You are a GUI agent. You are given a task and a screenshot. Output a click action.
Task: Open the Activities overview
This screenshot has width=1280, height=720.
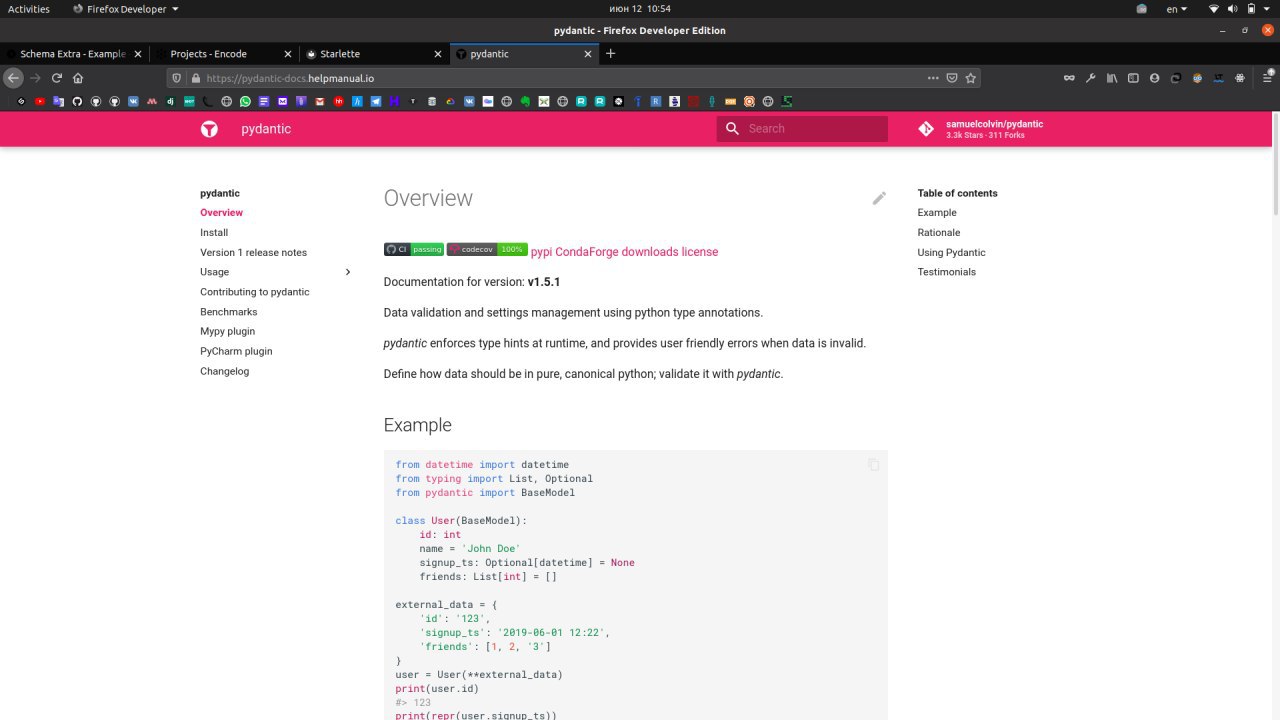click(x=29, y=9)
